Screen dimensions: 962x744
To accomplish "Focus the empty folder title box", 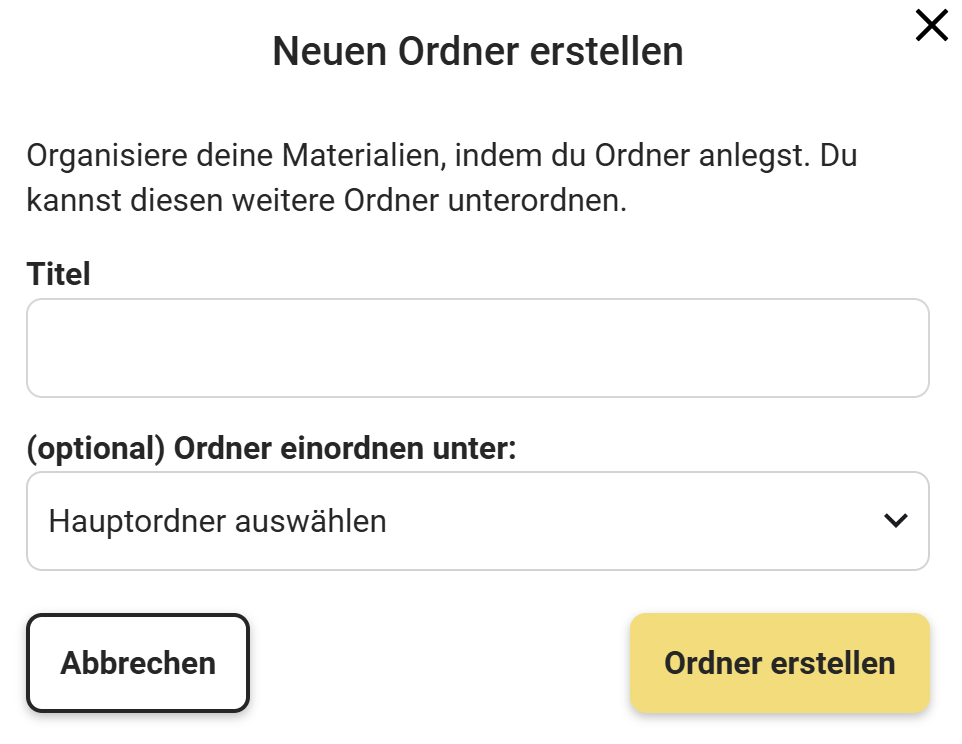I will click(x=477, y=348).
